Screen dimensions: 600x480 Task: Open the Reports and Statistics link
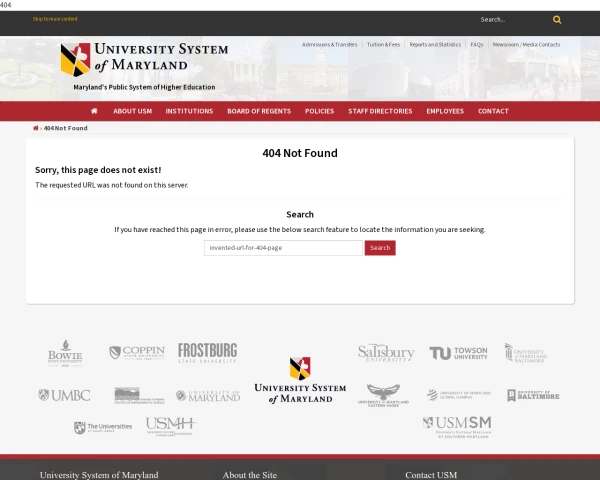click(435, 44)
